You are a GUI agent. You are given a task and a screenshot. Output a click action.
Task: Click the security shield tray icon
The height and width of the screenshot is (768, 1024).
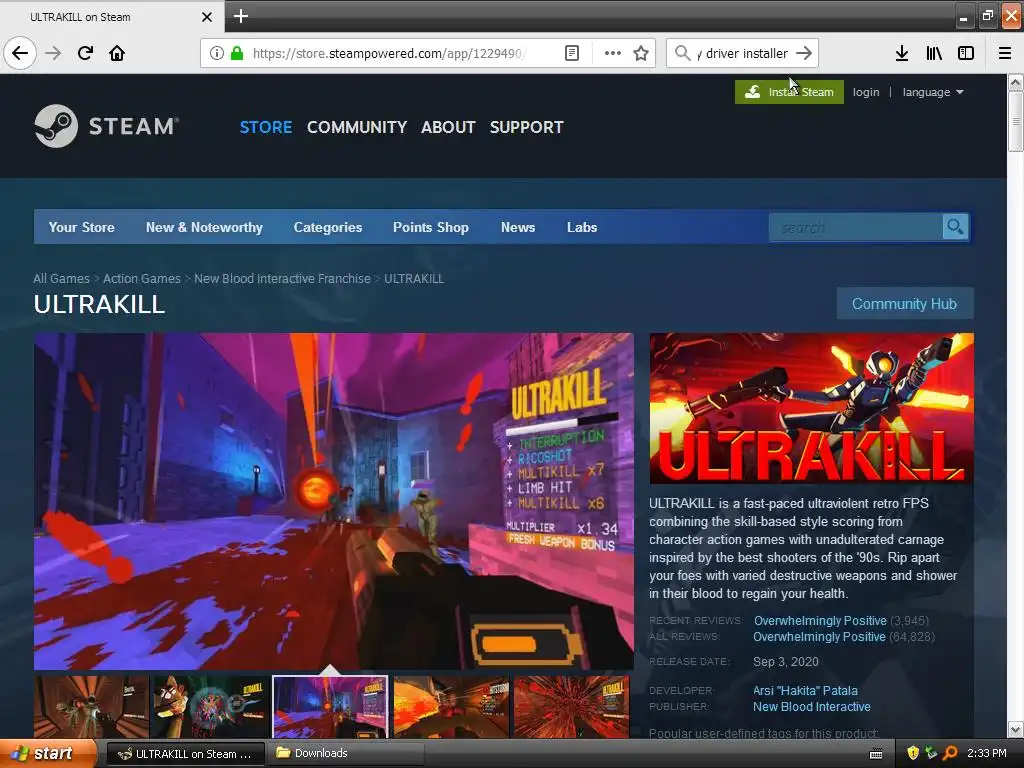pyautogui.click(x=913, y=753)
